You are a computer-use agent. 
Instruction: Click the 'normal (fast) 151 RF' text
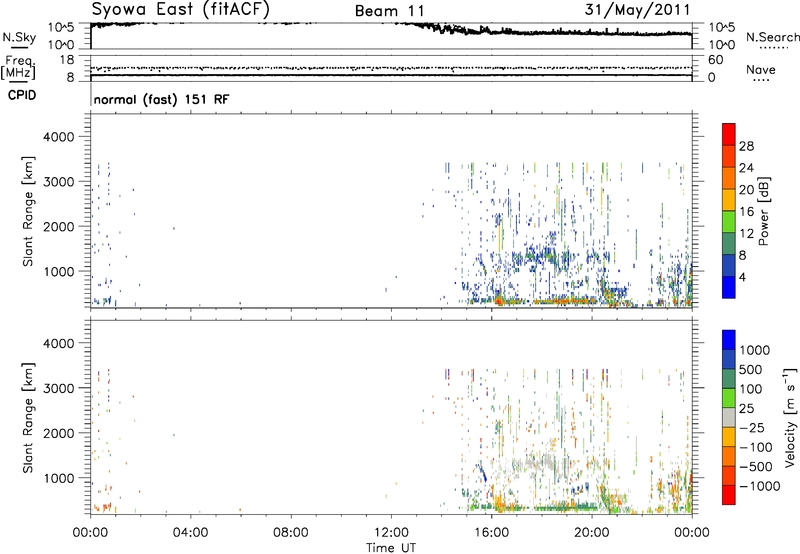click(x=161, y=99)
